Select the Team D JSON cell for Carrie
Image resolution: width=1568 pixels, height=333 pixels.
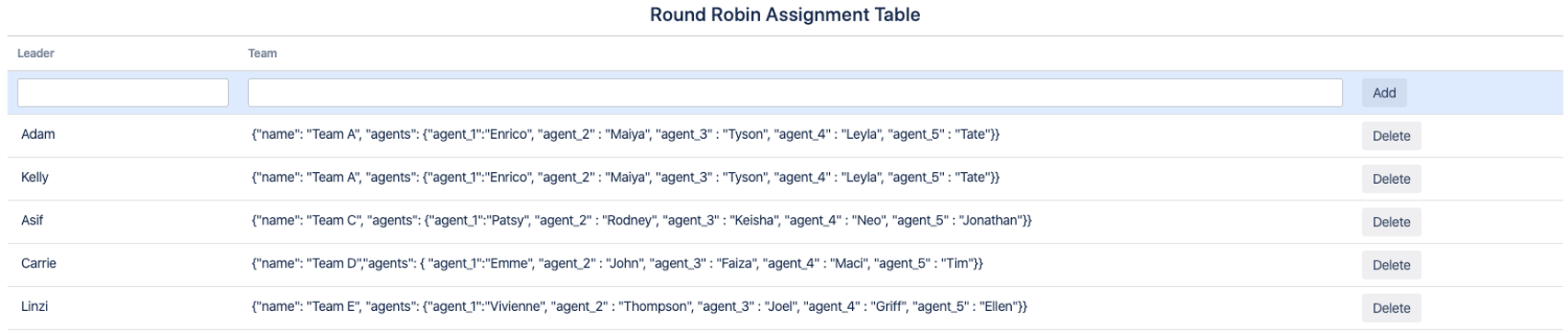click(617, 264)
